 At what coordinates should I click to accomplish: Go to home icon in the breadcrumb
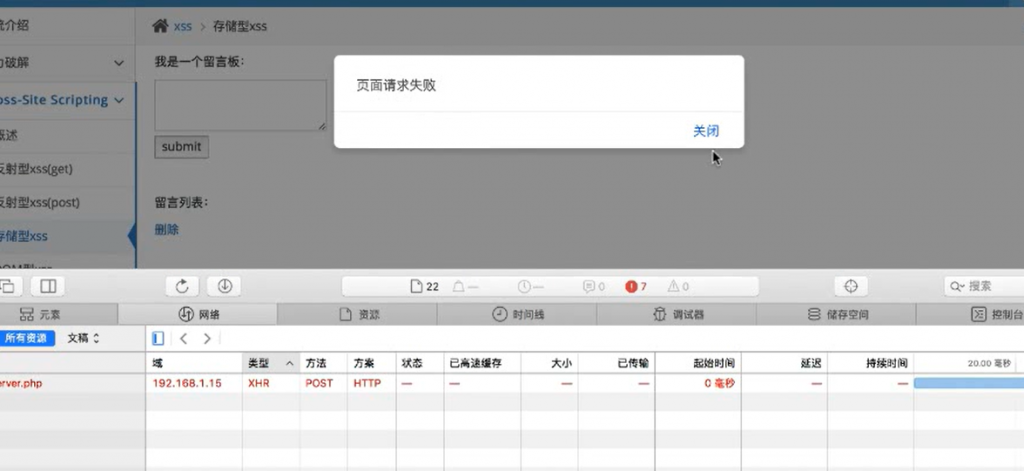point(160,26)
